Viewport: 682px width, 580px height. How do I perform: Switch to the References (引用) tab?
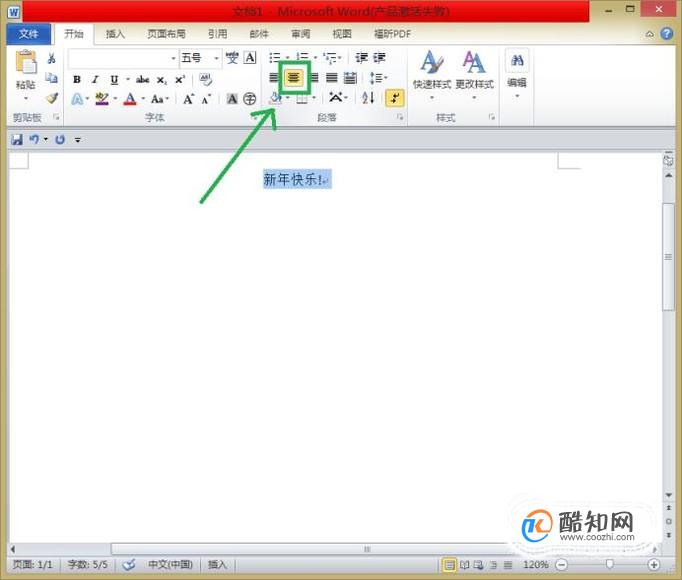tap(217, 34)
